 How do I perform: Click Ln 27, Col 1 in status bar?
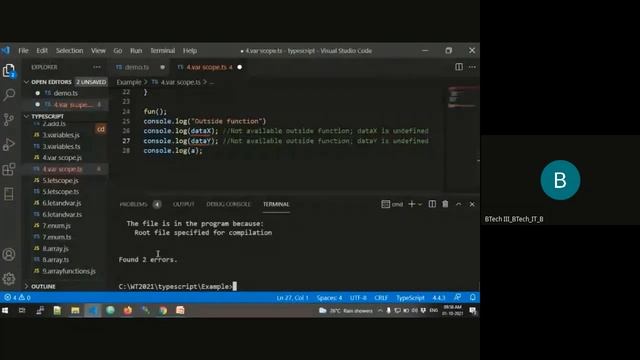[x=292, y=298]
